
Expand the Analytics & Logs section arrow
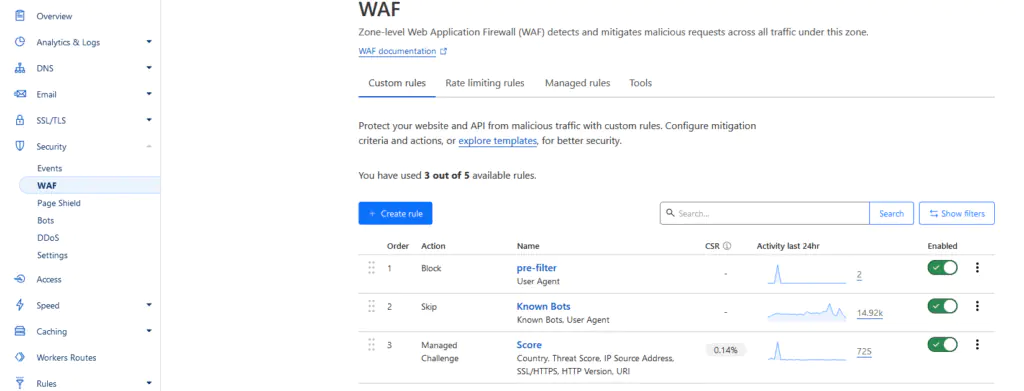149,42
